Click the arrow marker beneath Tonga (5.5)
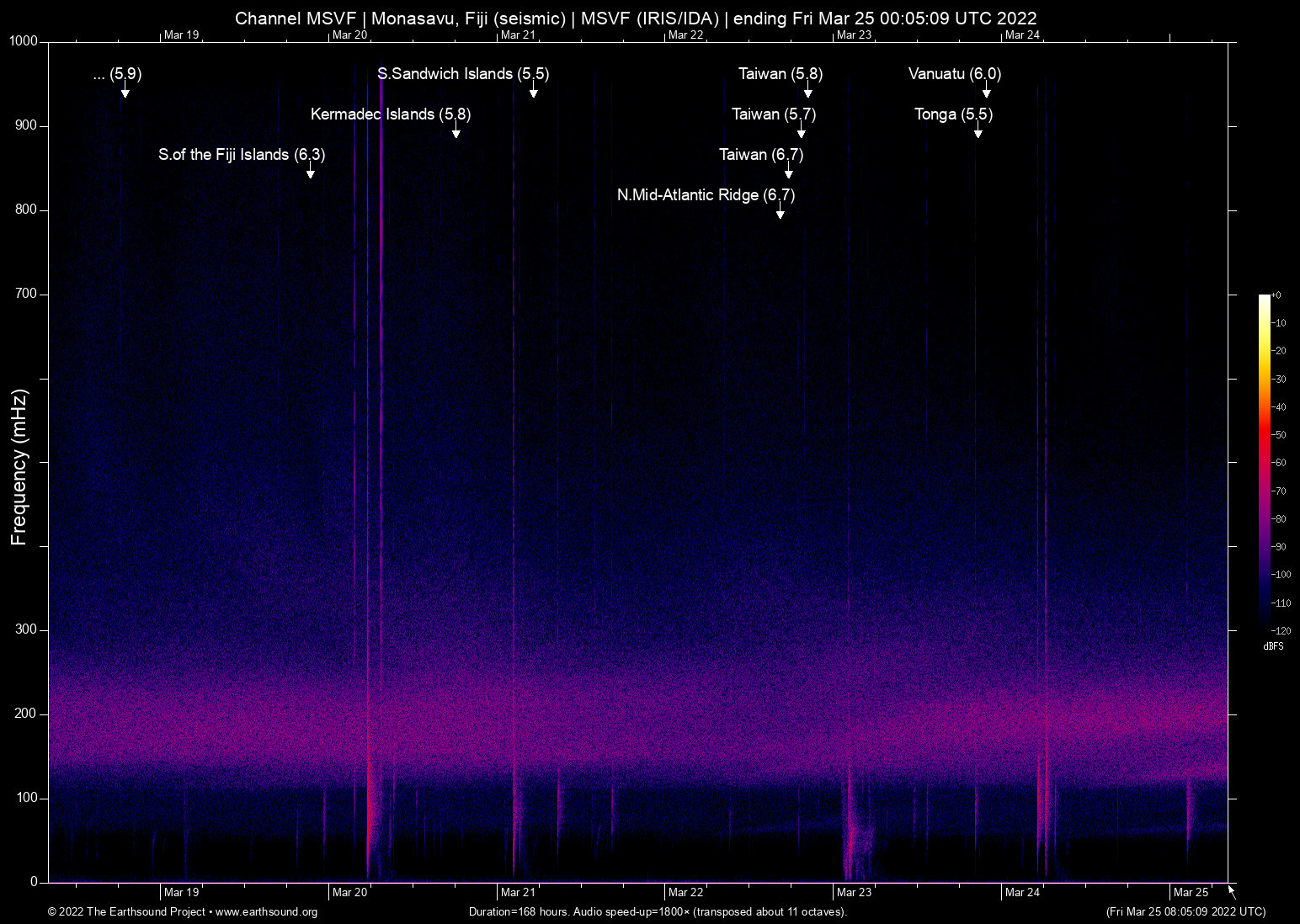The height and width of the screenshot is (924, 1300). tap(978, 133)
